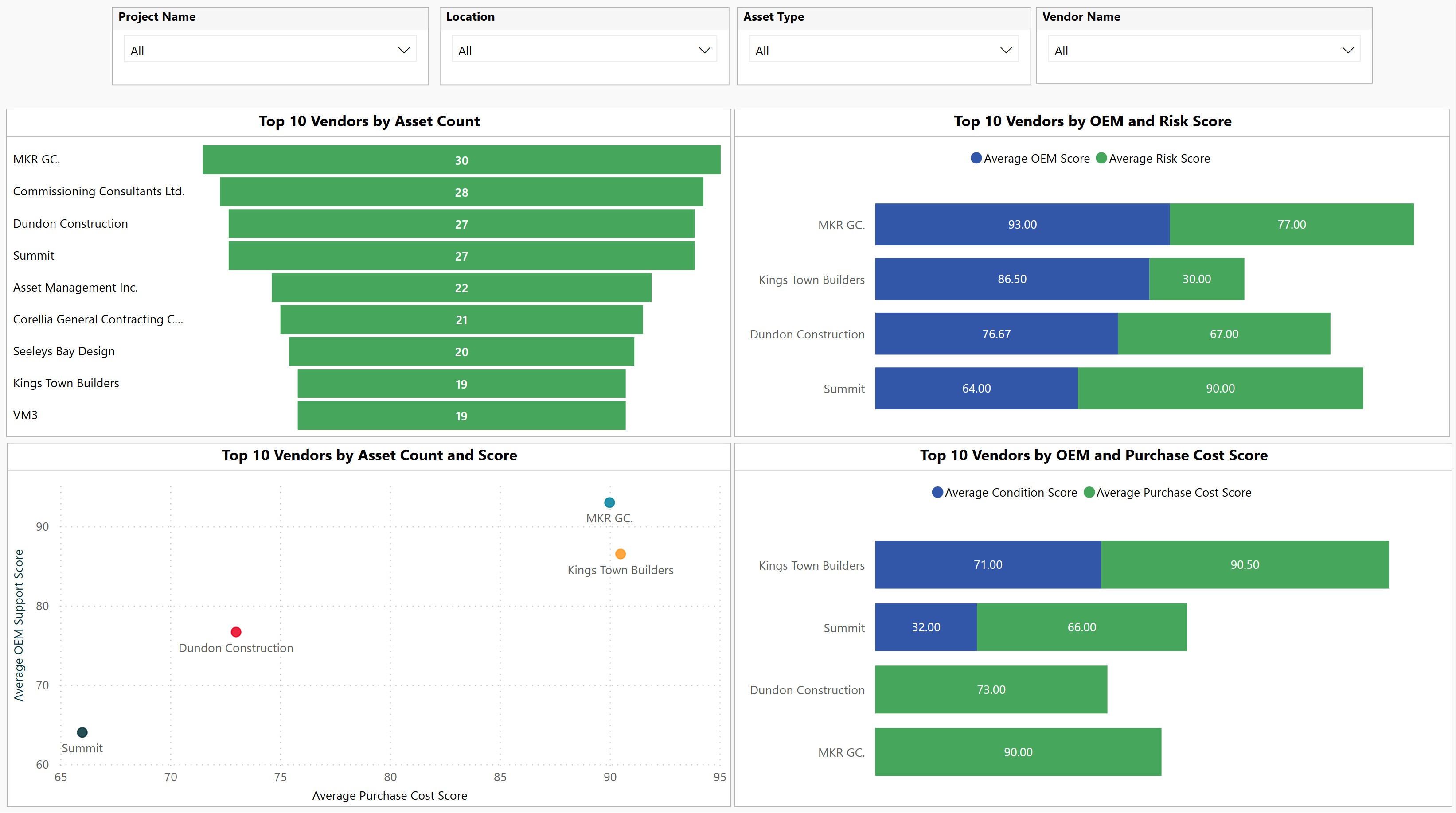
Task: Click MKR GC. funnel bar showing 30
Action: [x=461, y=160]
